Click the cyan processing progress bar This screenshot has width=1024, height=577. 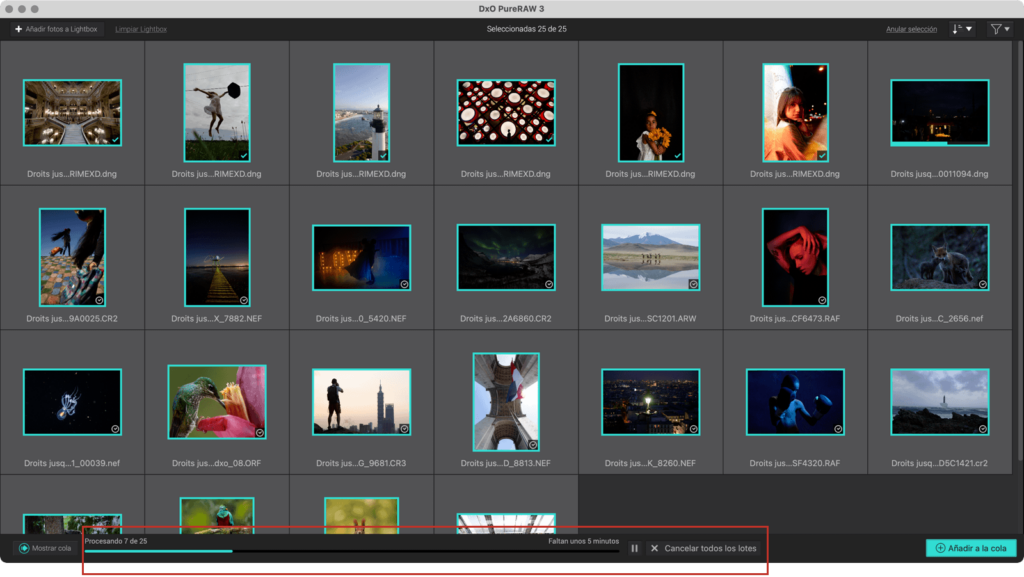(353, 552)
